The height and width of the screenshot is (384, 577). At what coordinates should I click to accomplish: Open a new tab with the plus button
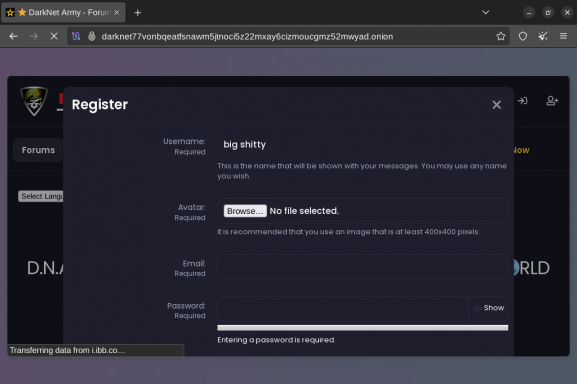[138, 13]
